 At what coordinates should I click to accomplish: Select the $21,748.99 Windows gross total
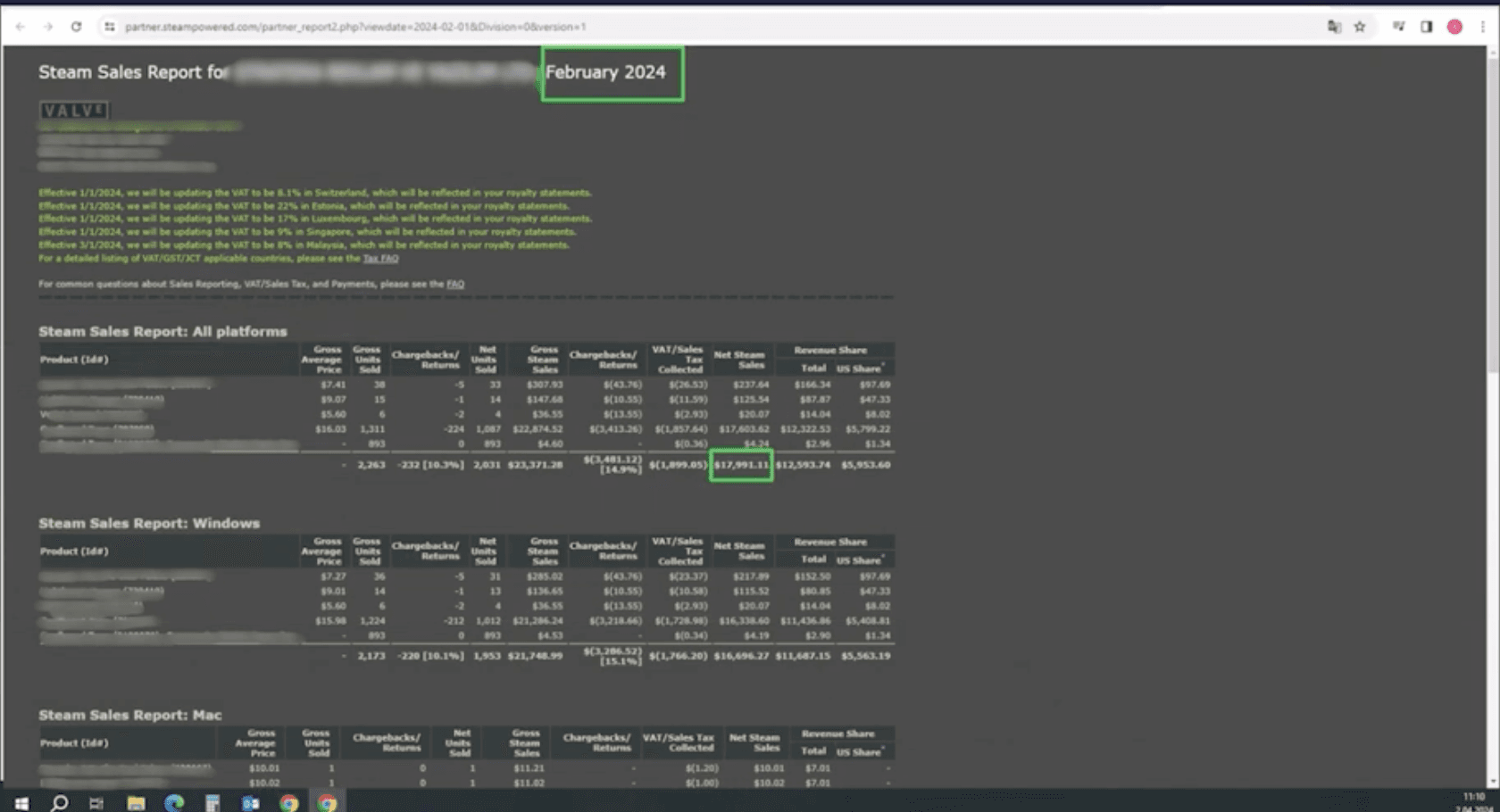pos(536,656)
